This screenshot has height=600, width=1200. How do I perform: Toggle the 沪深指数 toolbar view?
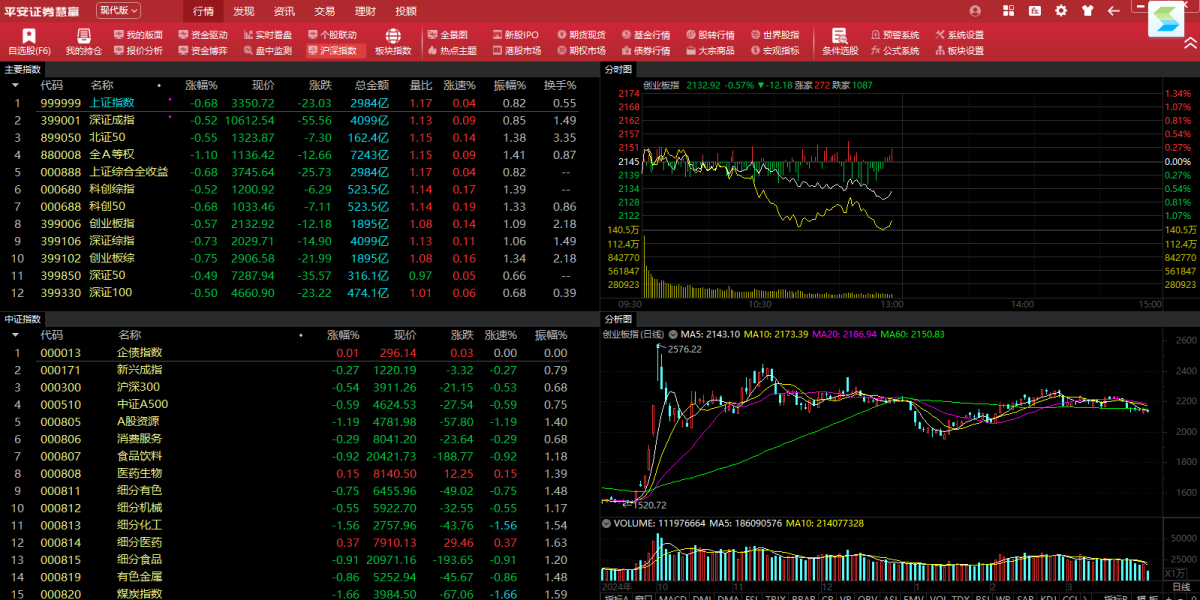(331, 50)
